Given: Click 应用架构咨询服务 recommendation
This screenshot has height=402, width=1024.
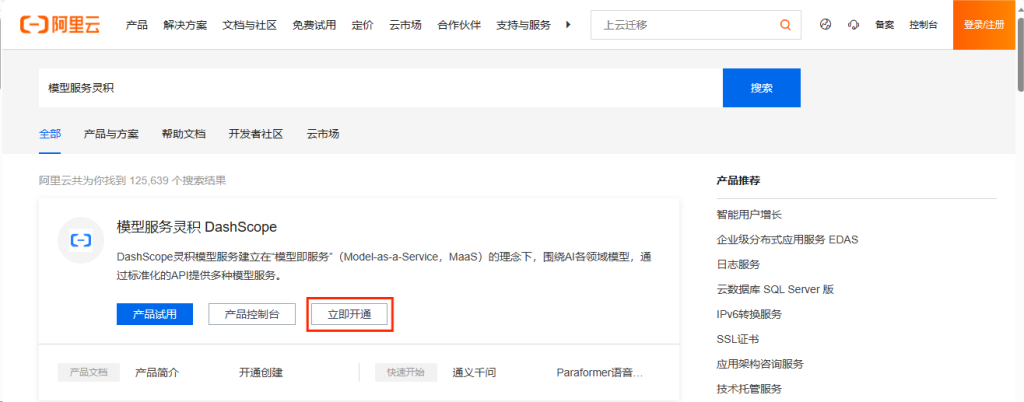Looking at the screenshot, I should point(760,363).
